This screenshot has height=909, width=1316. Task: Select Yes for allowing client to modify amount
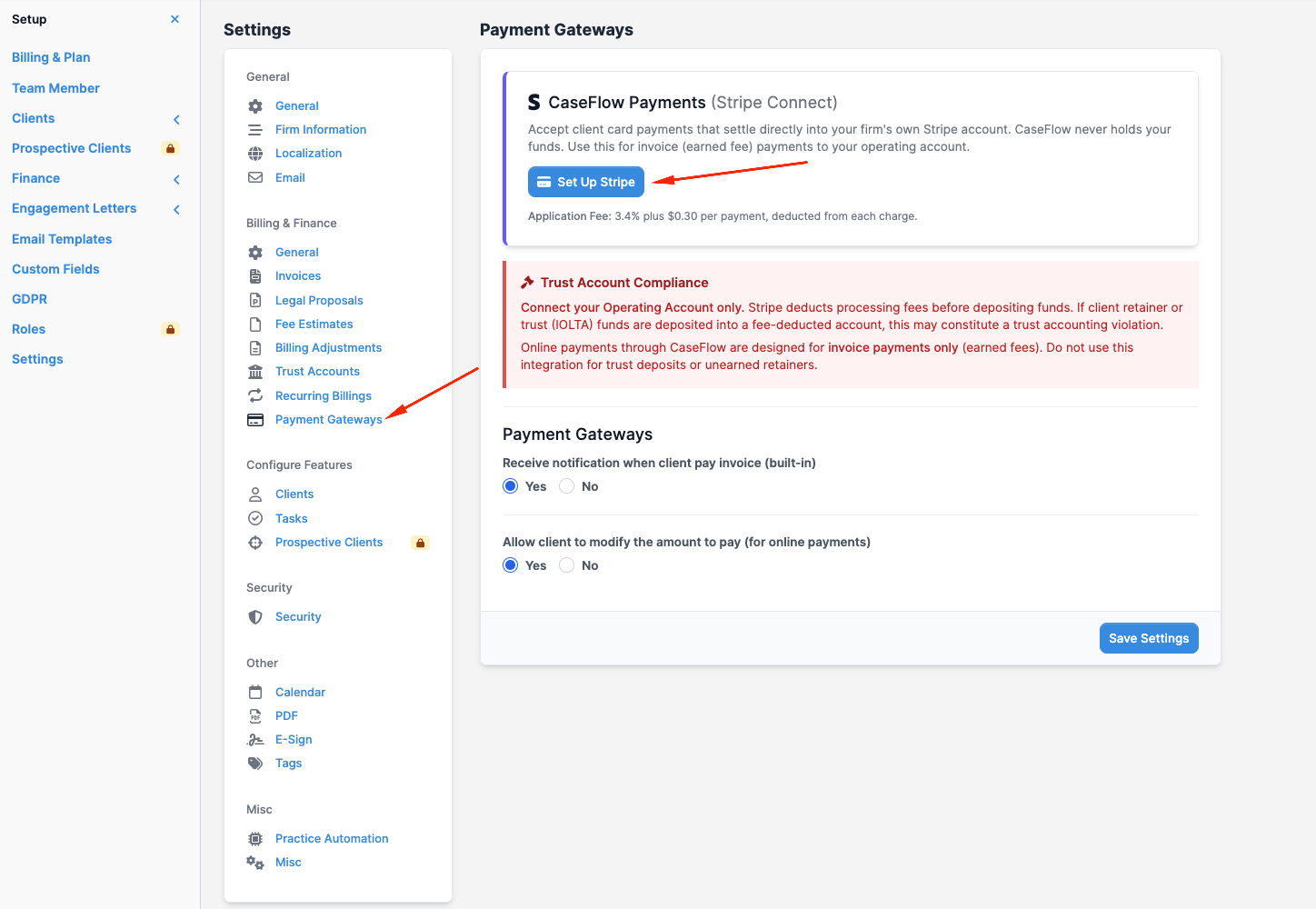pos(511,565)
